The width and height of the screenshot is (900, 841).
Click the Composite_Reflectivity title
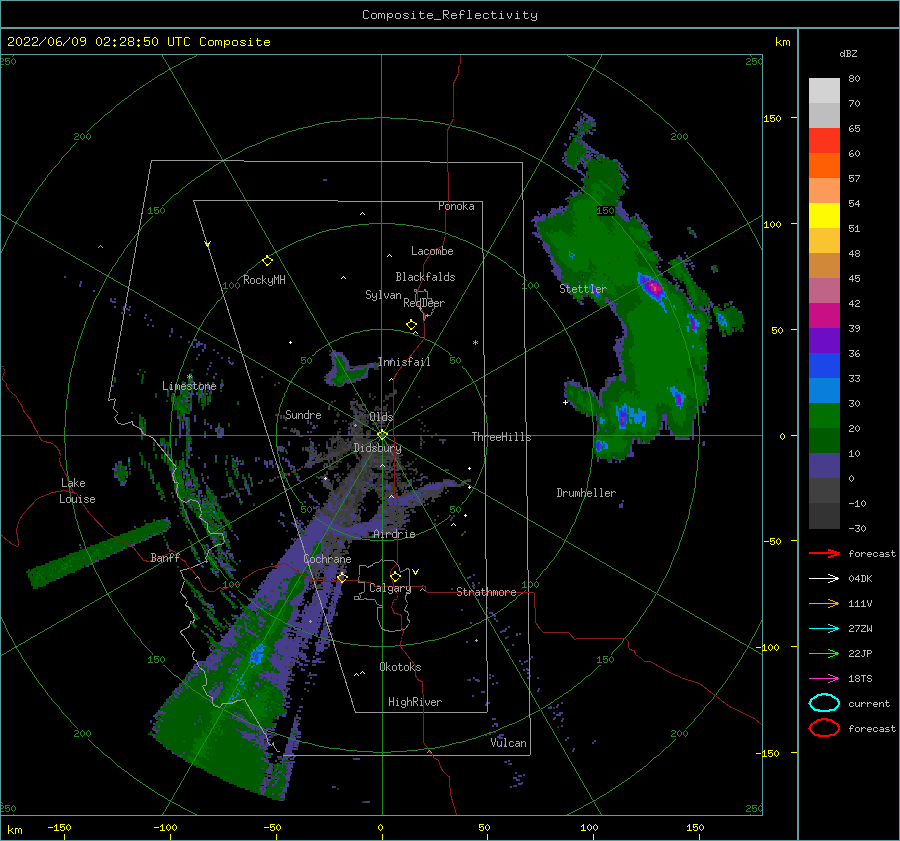(450, 15)
